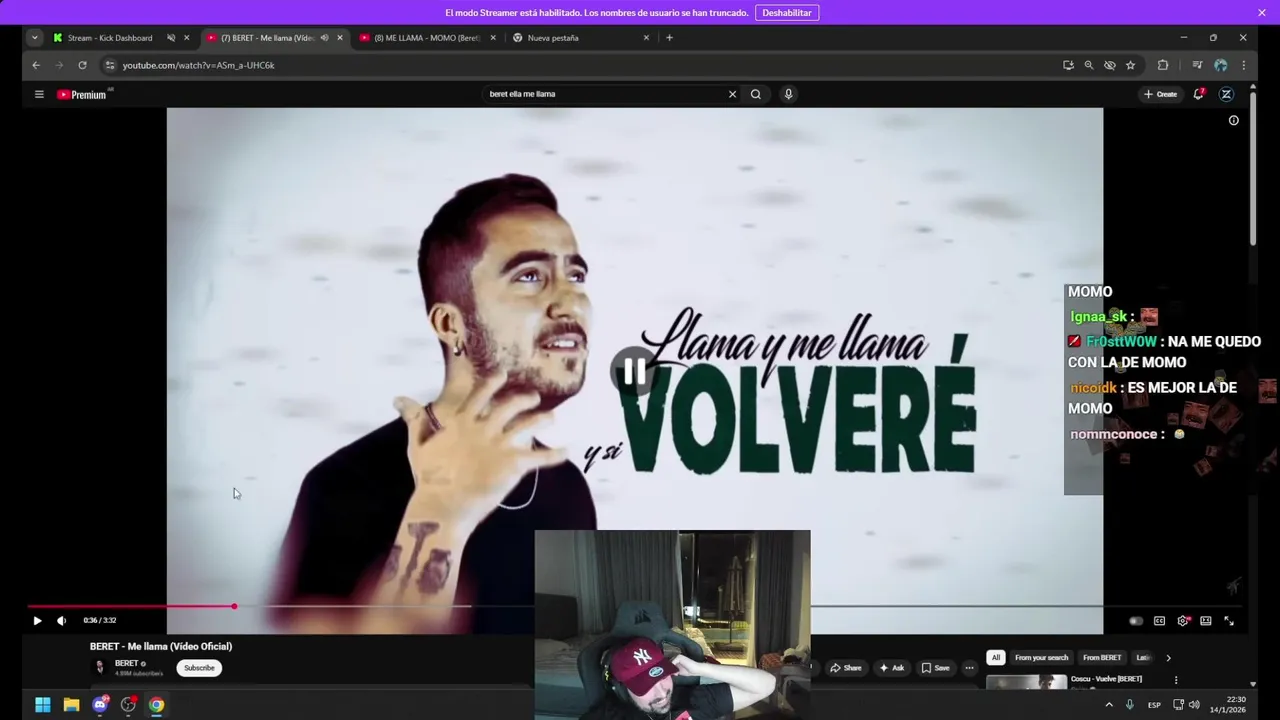
Task: Start voice search with microphone
Action: point(788,94)
